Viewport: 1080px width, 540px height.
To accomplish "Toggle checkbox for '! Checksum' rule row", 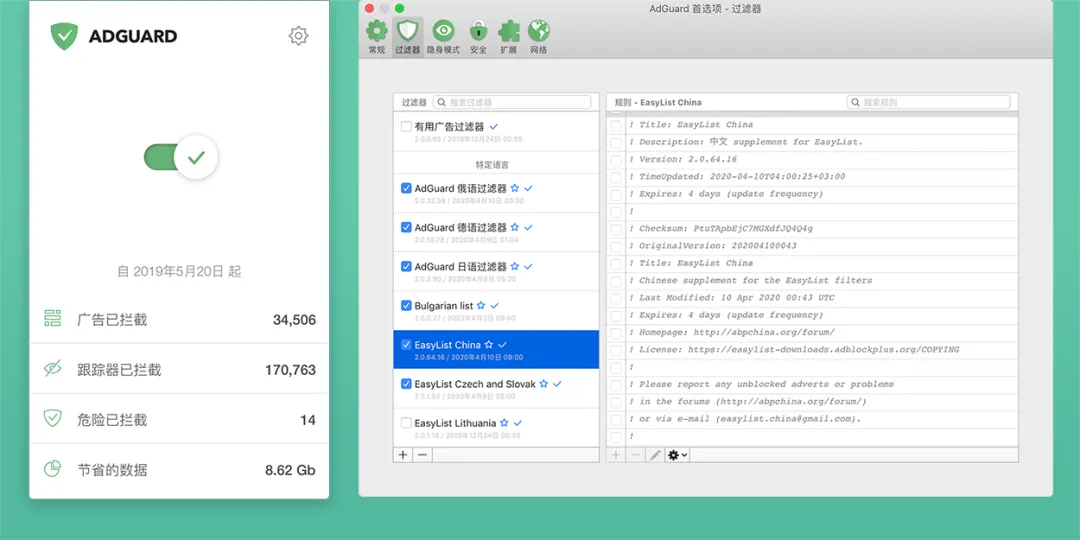I will 616,229.
